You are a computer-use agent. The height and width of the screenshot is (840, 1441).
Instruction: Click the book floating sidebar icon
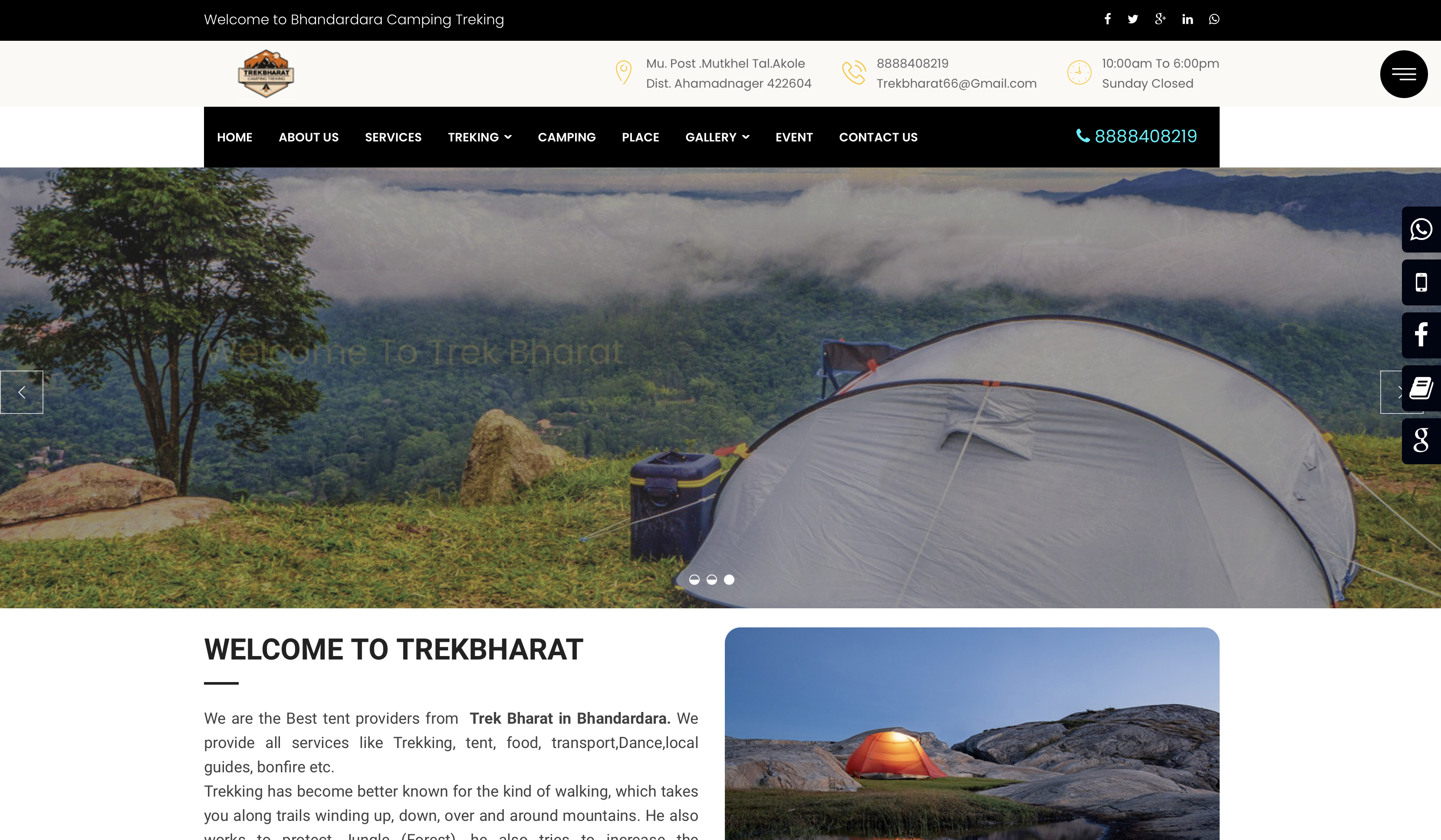click(1421, 388)
